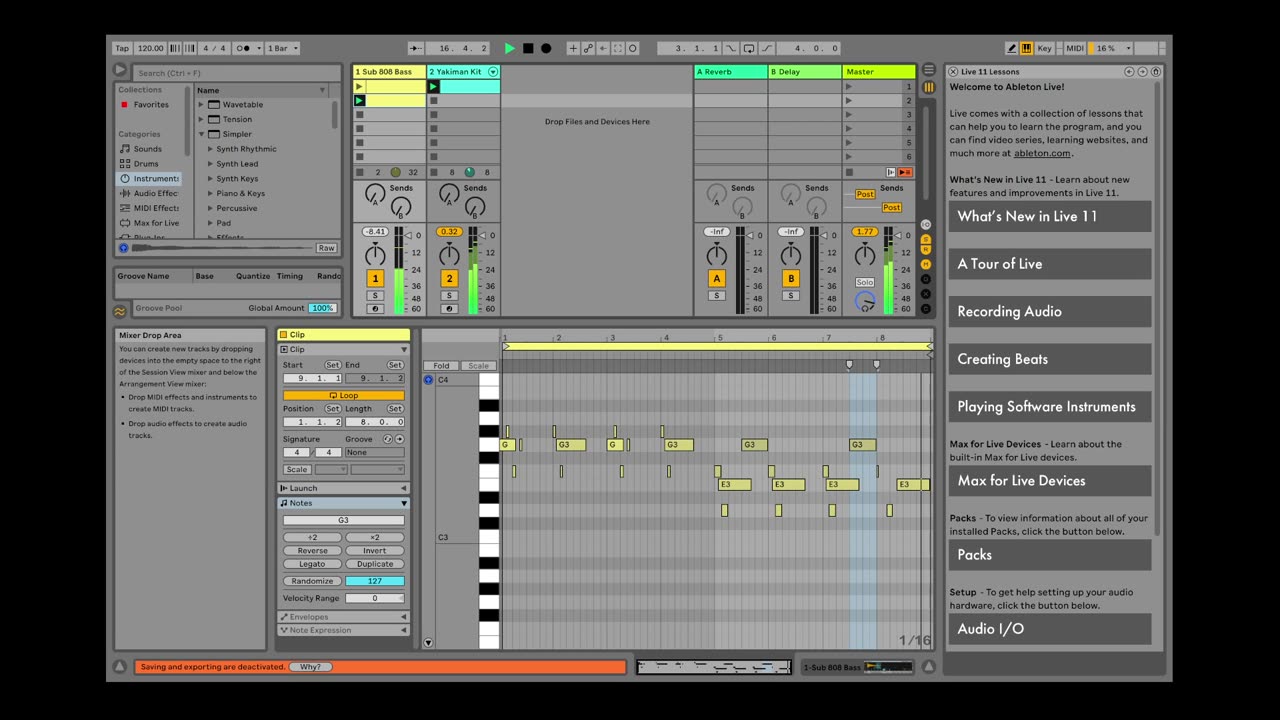Arm track 1 for recording

[375, 309]
